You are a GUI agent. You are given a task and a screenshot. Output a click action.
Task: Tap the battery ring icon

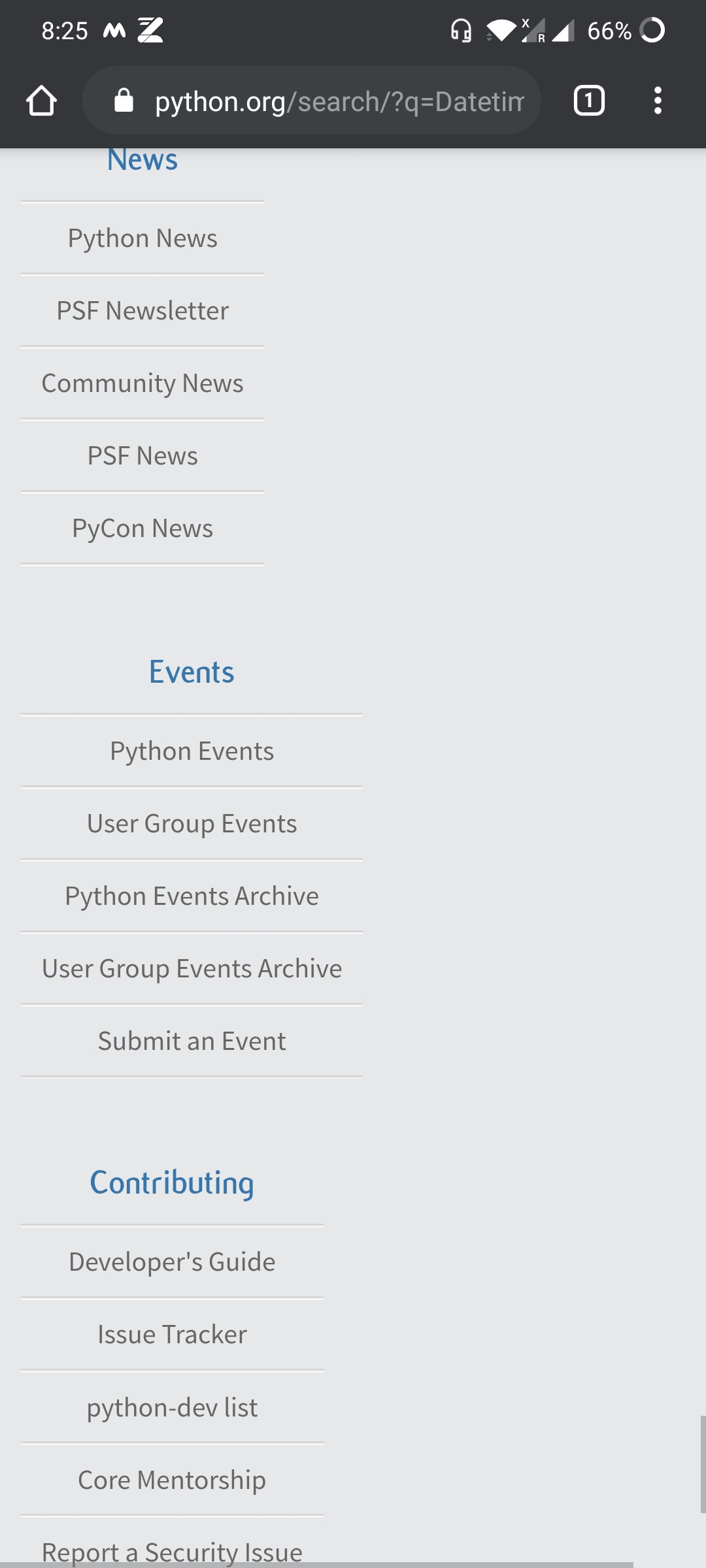[x=652, y=30]
